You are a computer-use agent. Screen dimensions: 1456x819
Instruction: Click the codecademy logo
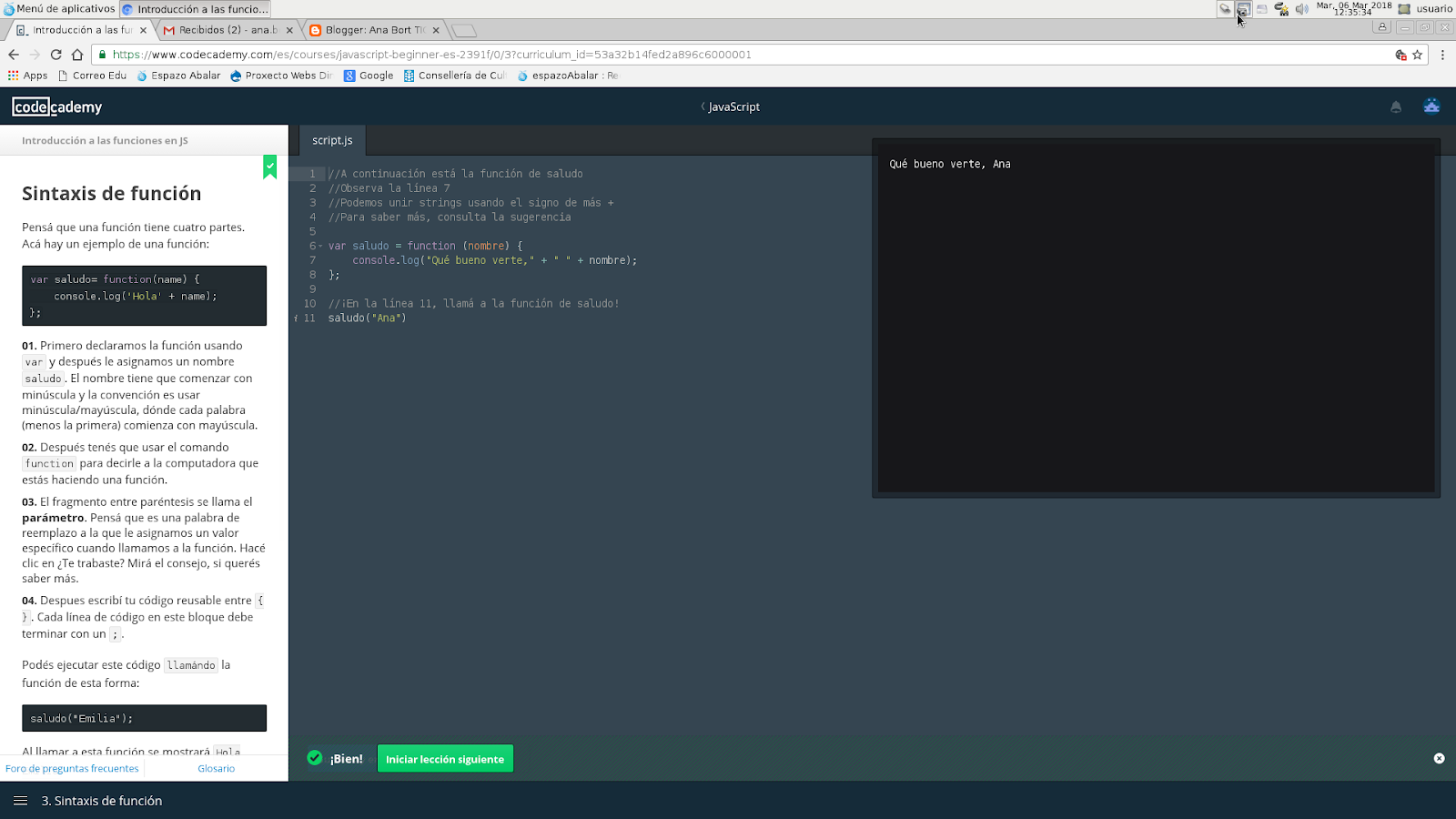coord(56,106)
